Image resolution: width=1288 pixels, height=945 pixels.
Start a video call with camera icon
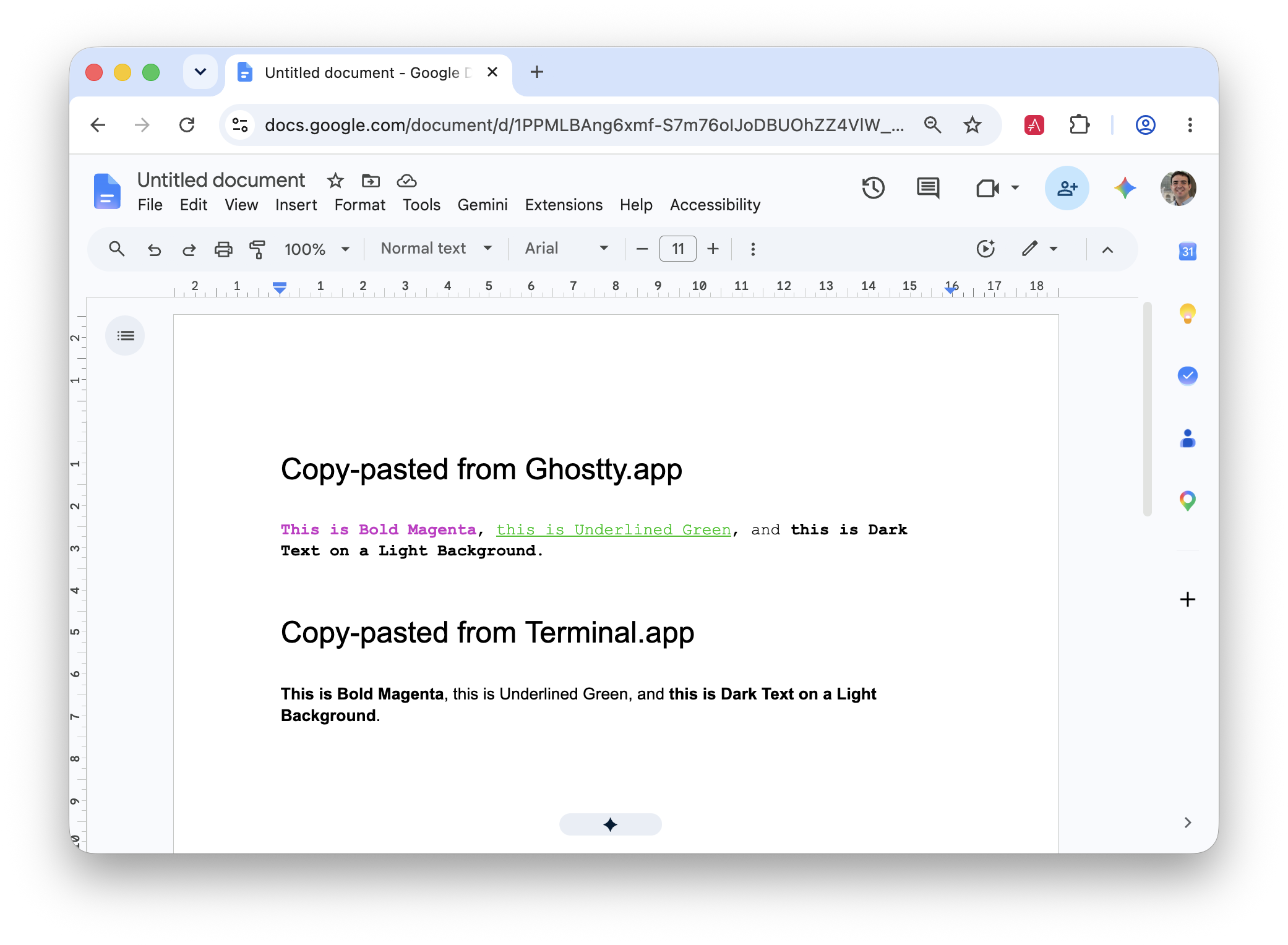pyautogui.click(x=987, y=188)
